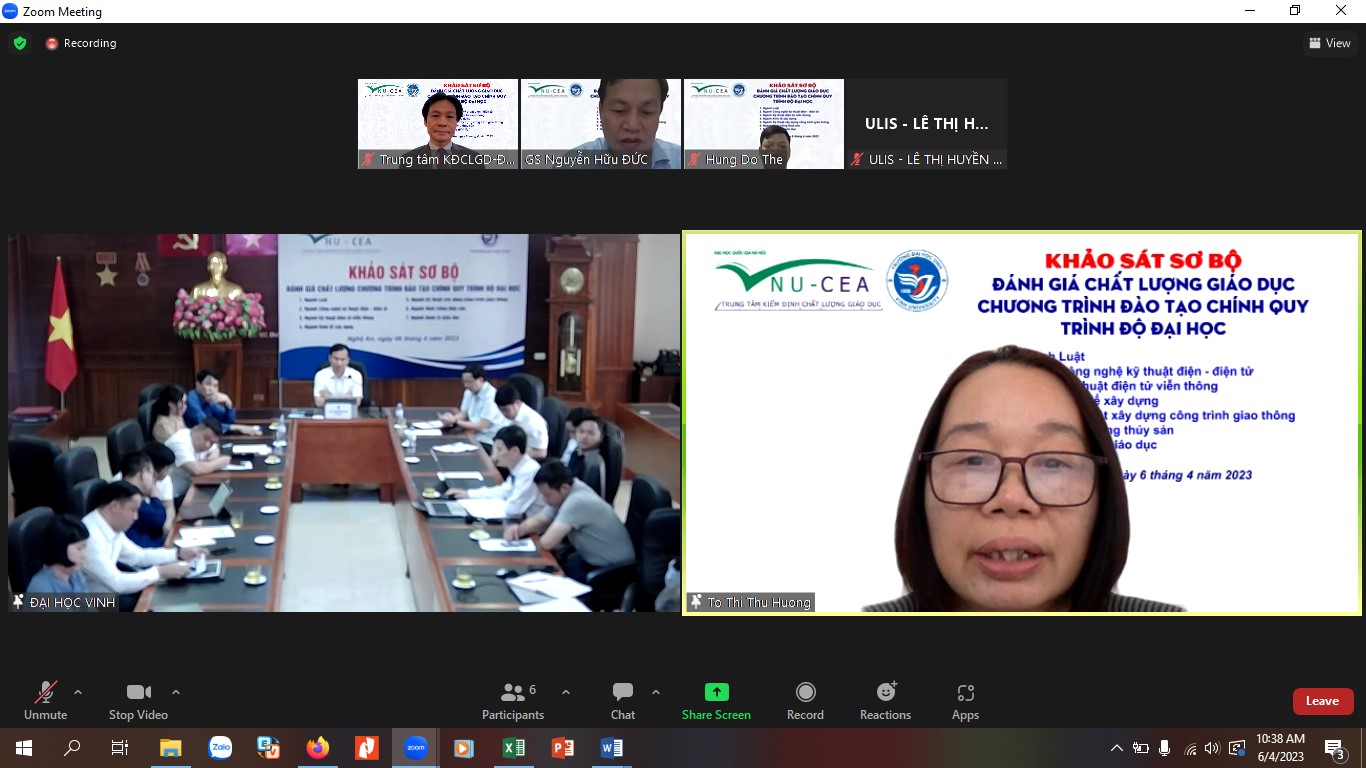Open the View layout menu
Screen dimensions: 1366x768
coord(1330,43)
